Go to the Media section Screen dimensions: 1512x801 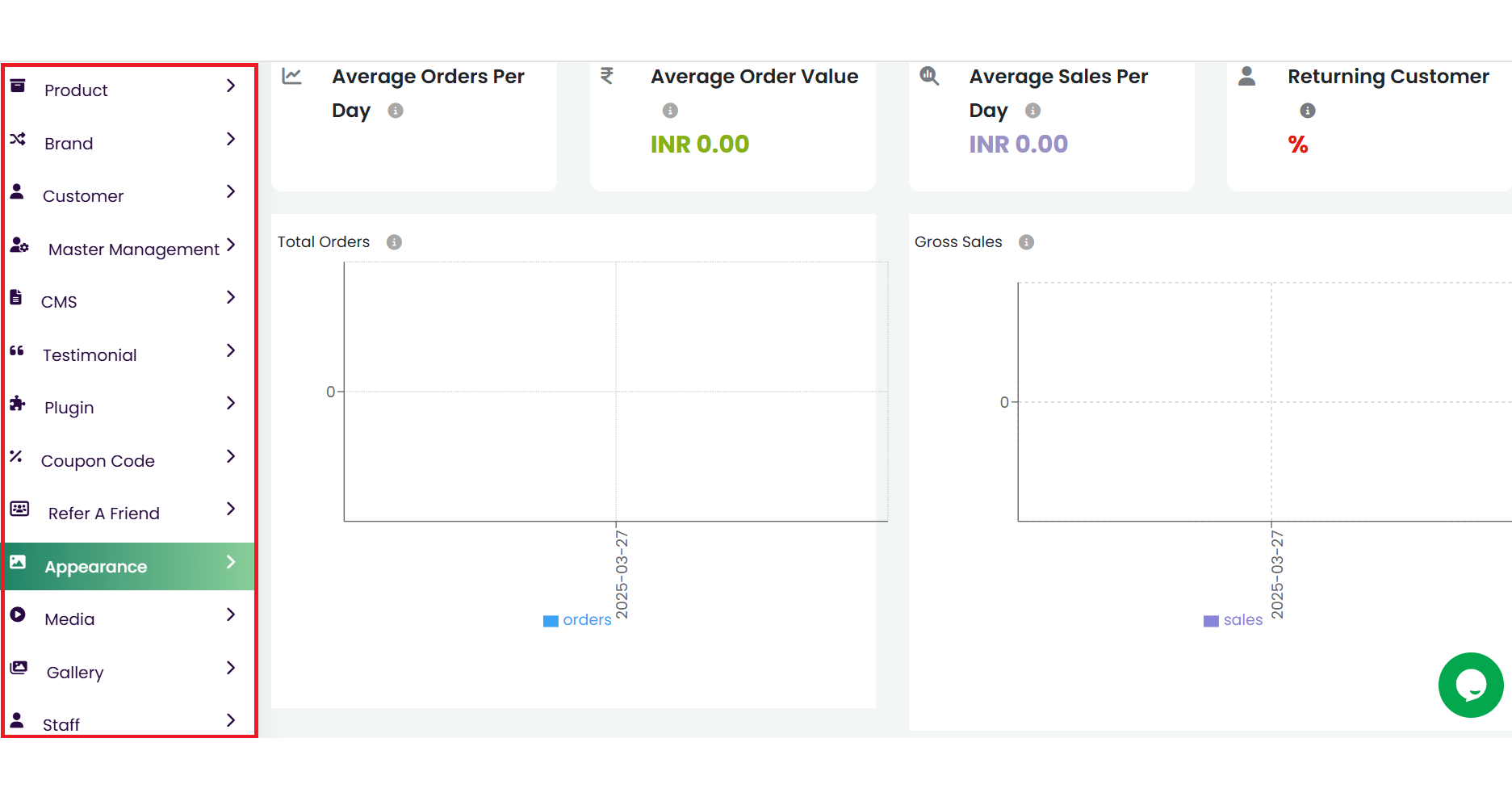coord(69,619)
